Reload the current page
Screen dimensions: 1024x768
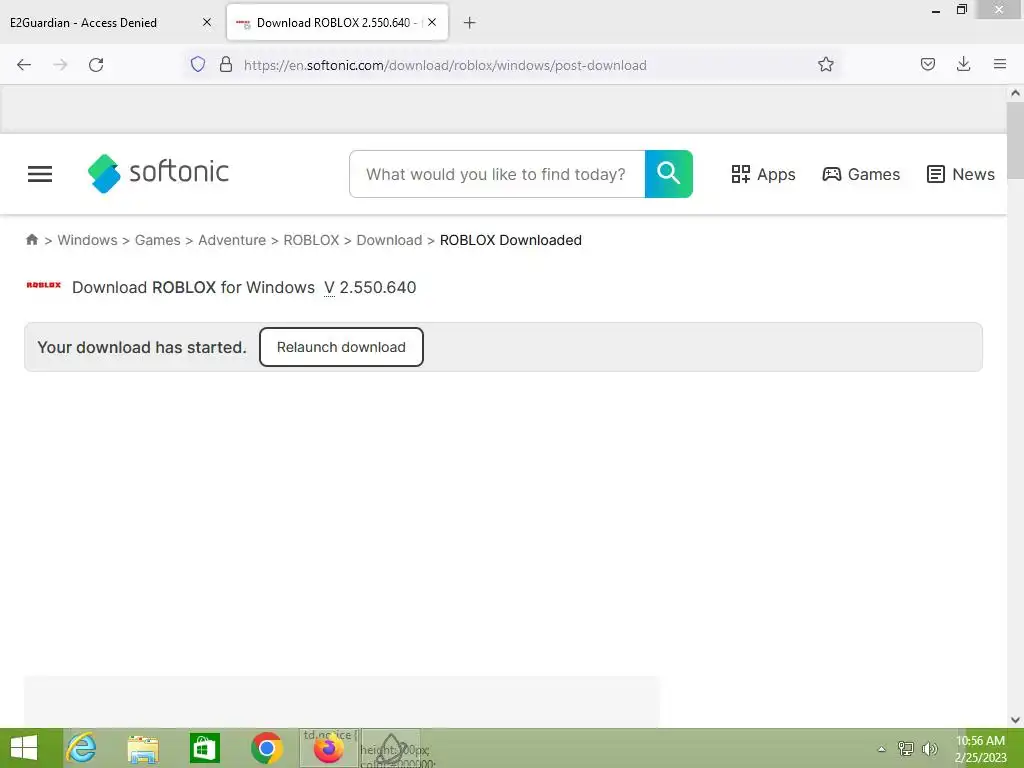[x=96, y=65]
